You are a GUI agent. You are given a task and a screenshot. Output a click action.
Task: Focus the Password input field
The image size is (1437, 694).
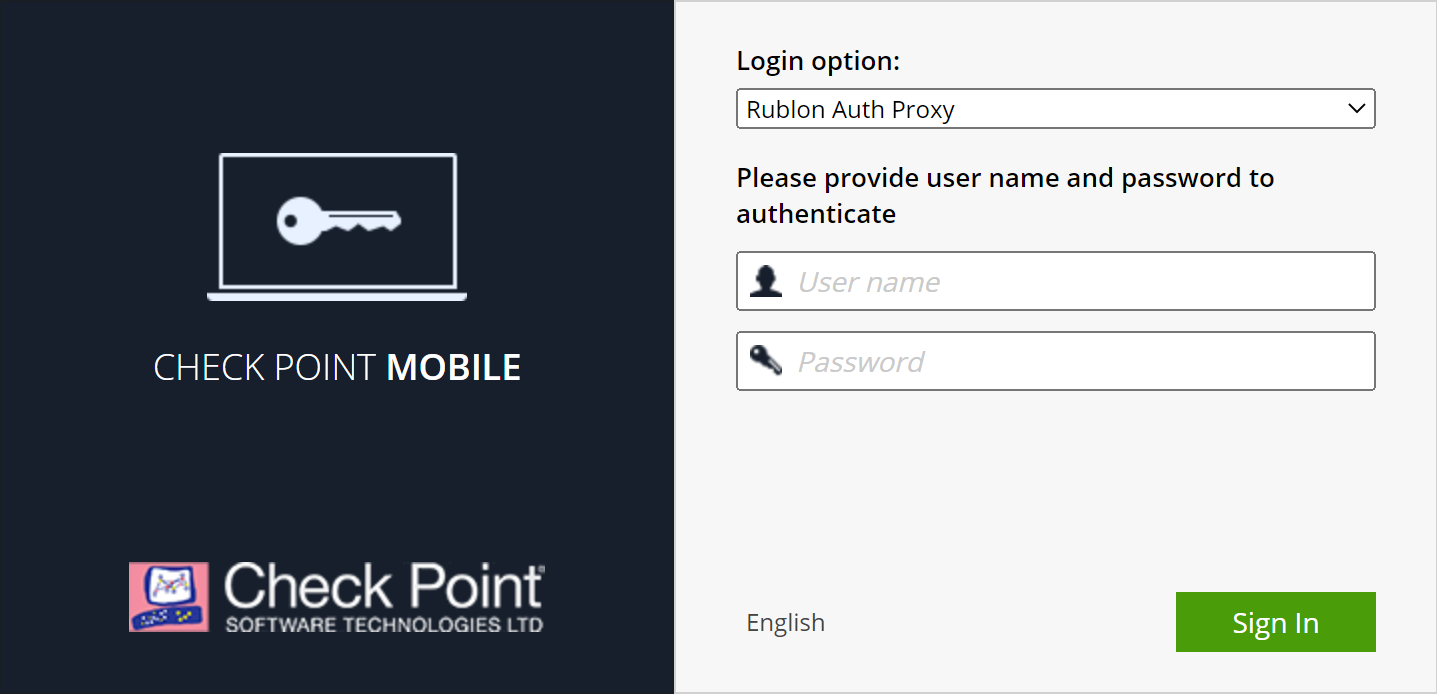point(1080,361)
